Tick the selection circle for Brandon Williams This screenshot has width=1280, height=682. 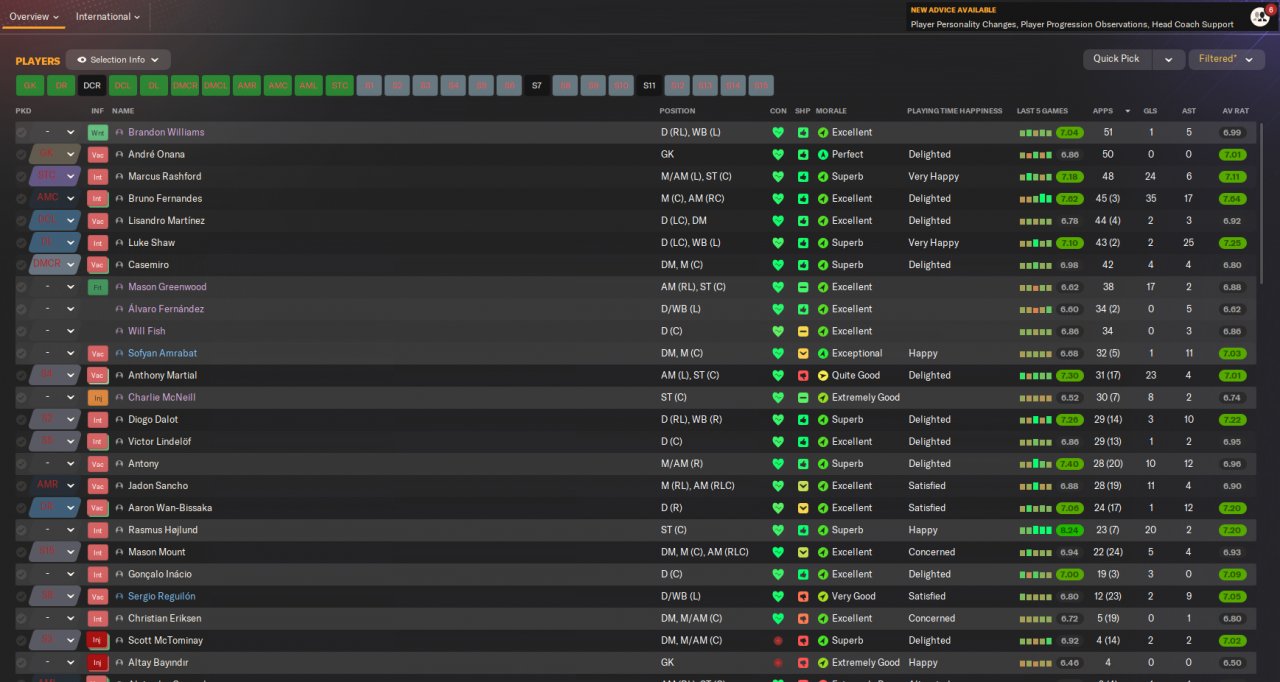click(21, 133)
